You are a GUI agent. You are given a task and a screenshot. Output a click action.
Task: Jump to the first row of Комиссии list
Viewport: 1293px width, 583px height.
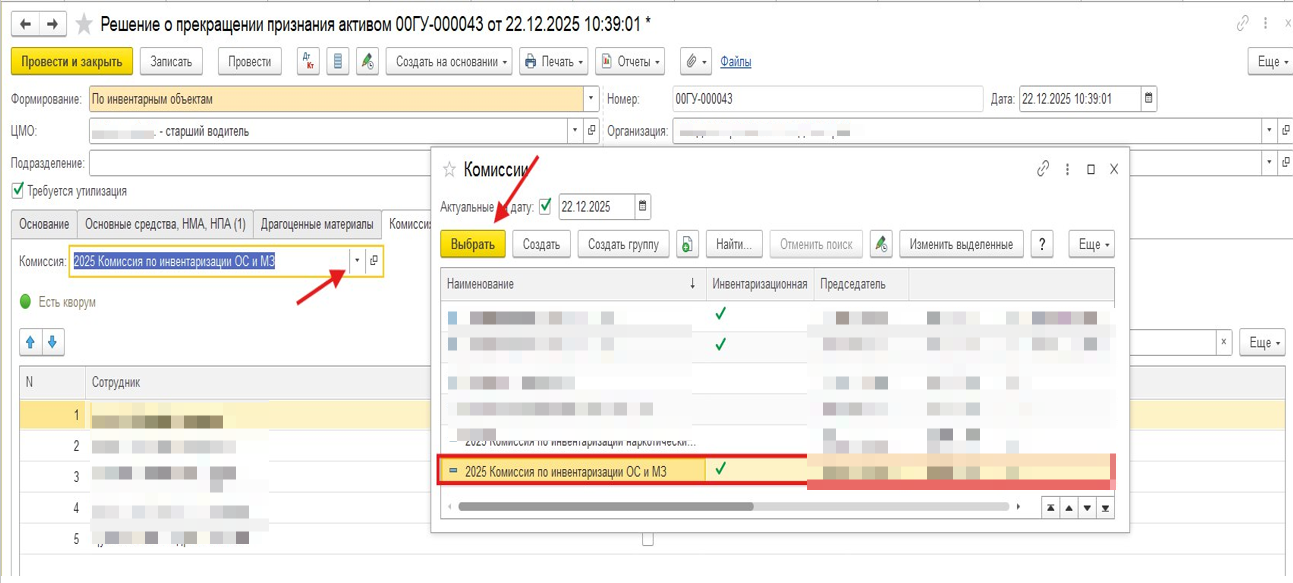(1051, 508)
